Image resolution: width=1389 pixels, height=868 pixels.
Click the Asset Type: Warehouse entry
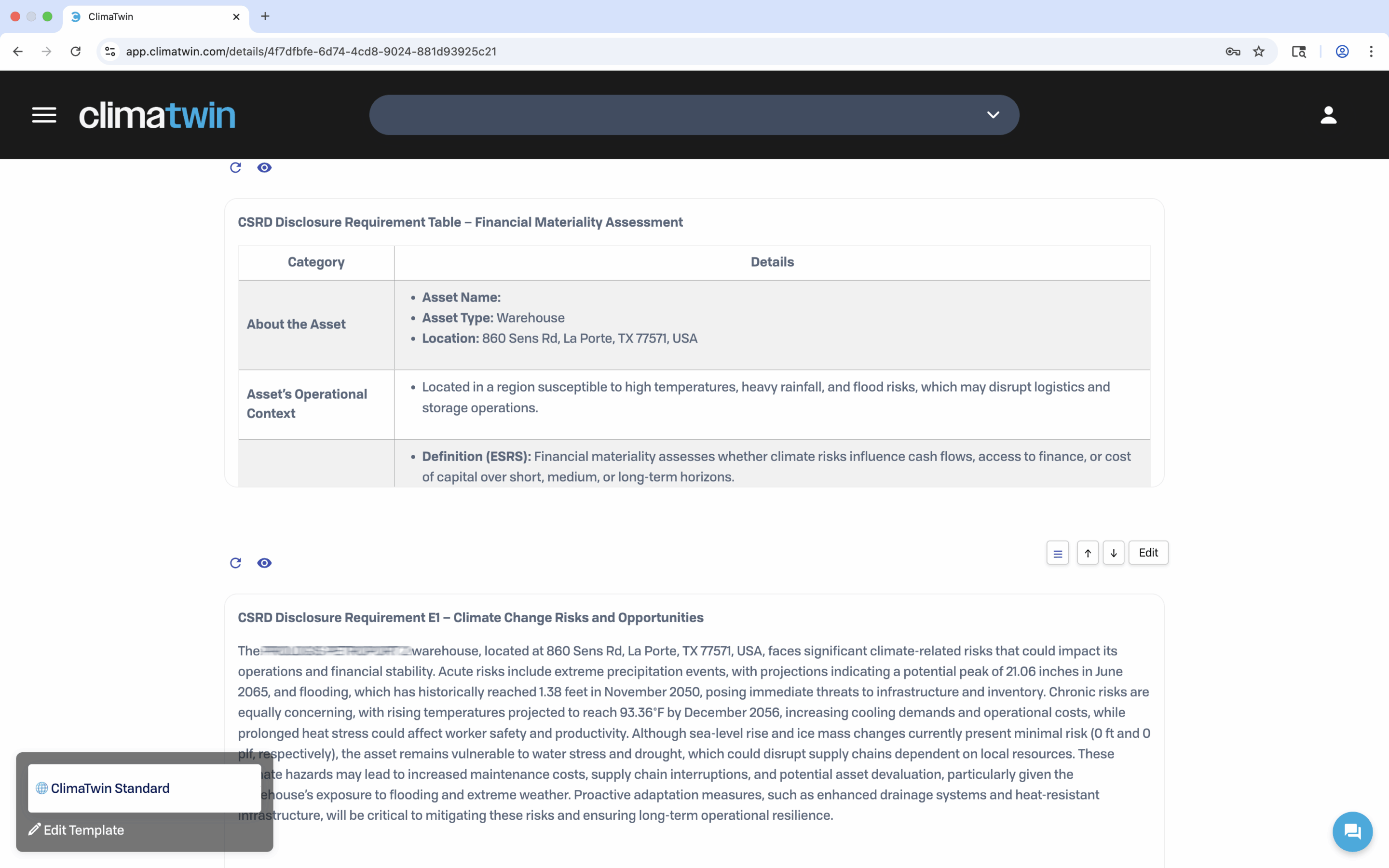pos(493,318)
